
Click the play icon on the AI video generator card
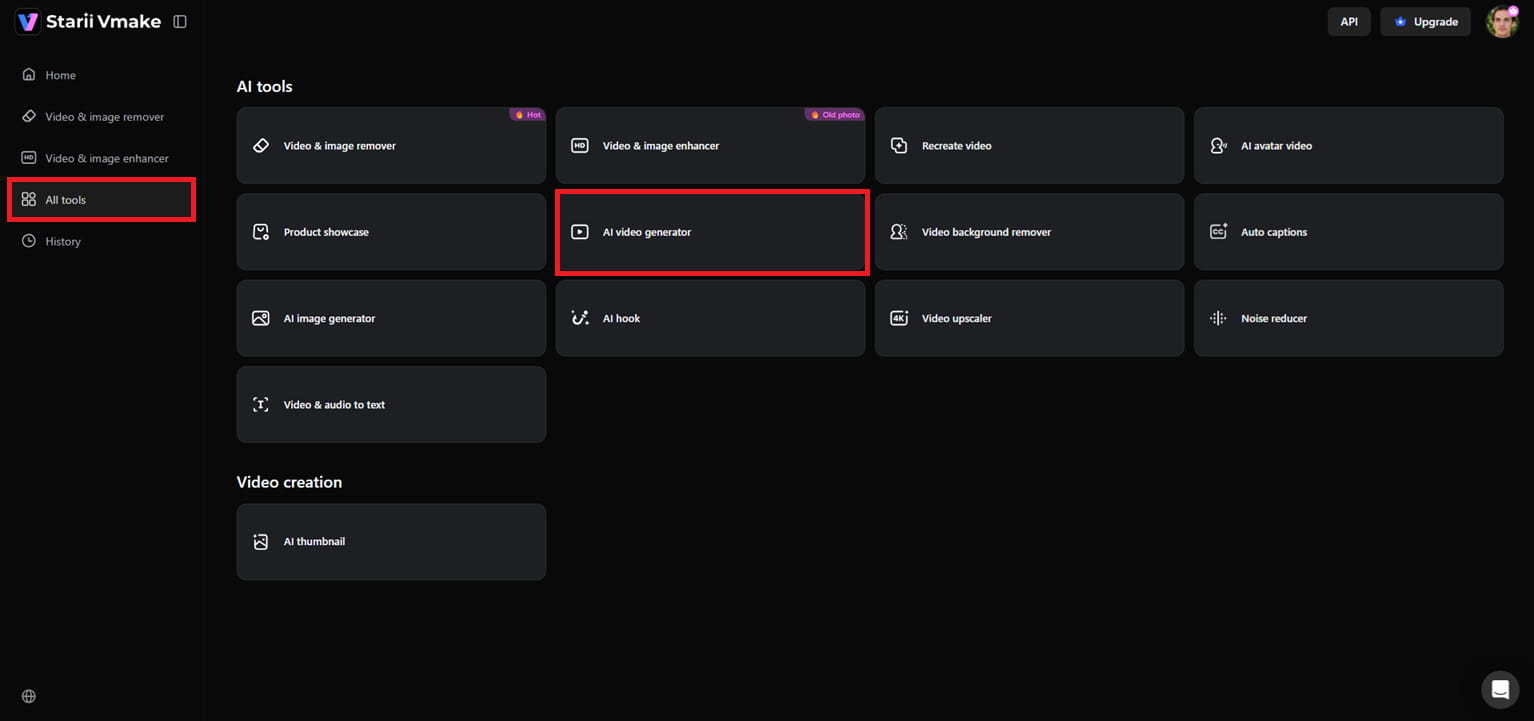coord(580,232)
